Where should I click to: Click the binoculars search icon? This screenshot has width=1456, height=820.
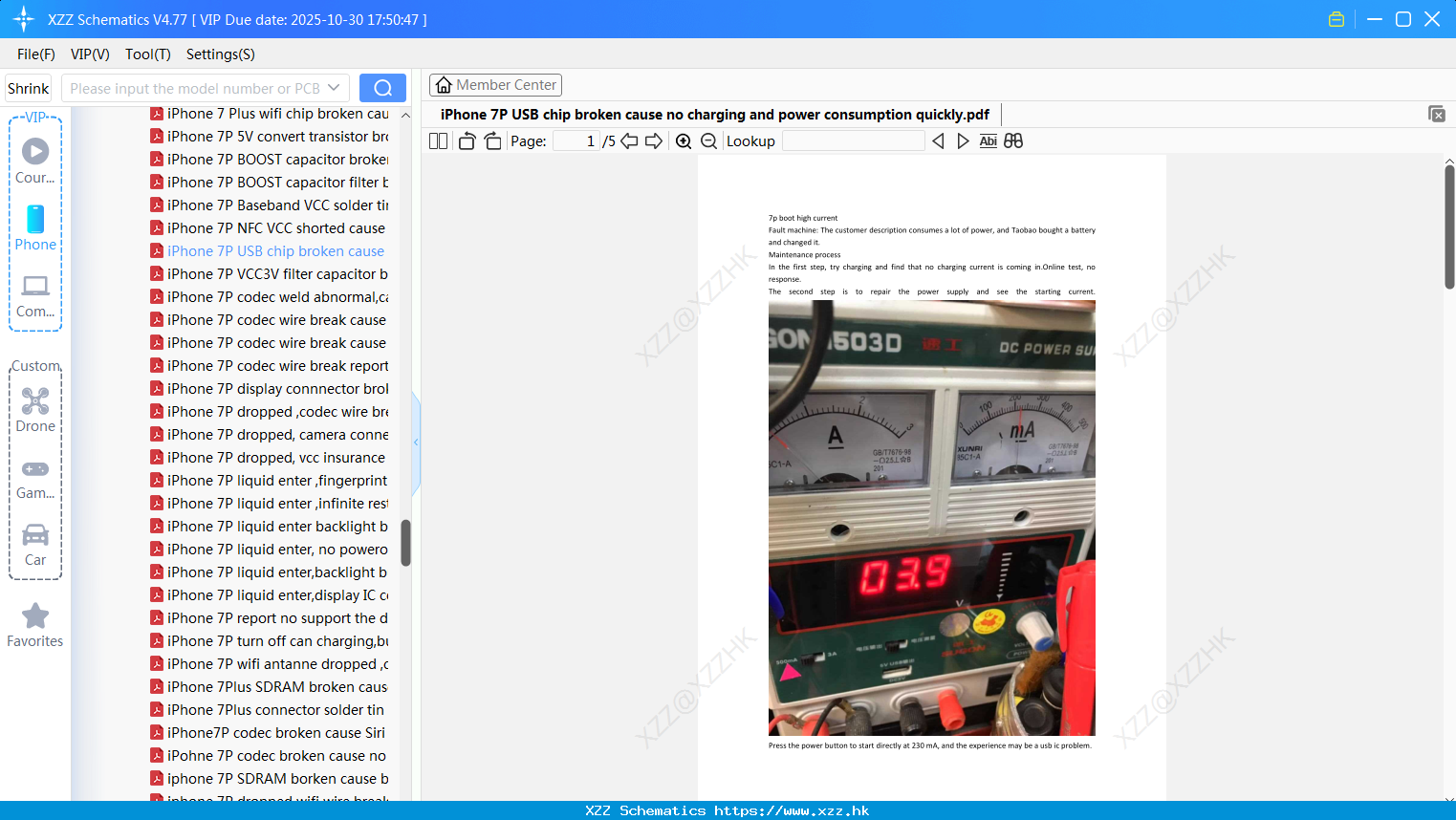(x=1013, y=141)
